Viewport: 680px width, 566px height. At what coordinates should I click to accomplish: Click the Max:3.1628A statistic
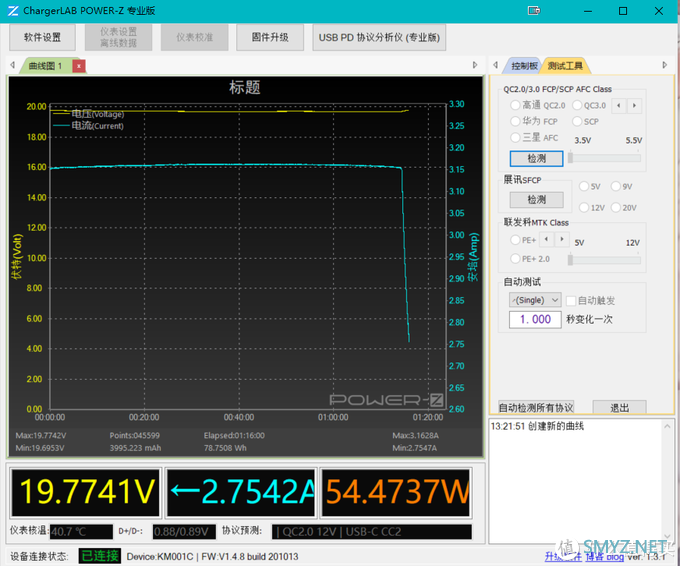pos(415,435)
